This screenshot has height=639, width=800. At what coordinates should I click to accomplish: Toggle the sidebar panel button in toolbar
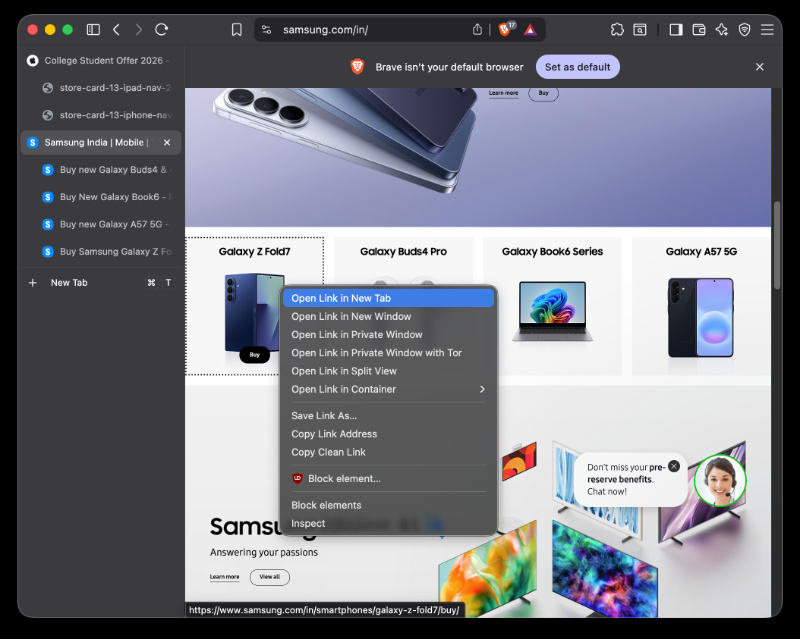click(676, 30)
